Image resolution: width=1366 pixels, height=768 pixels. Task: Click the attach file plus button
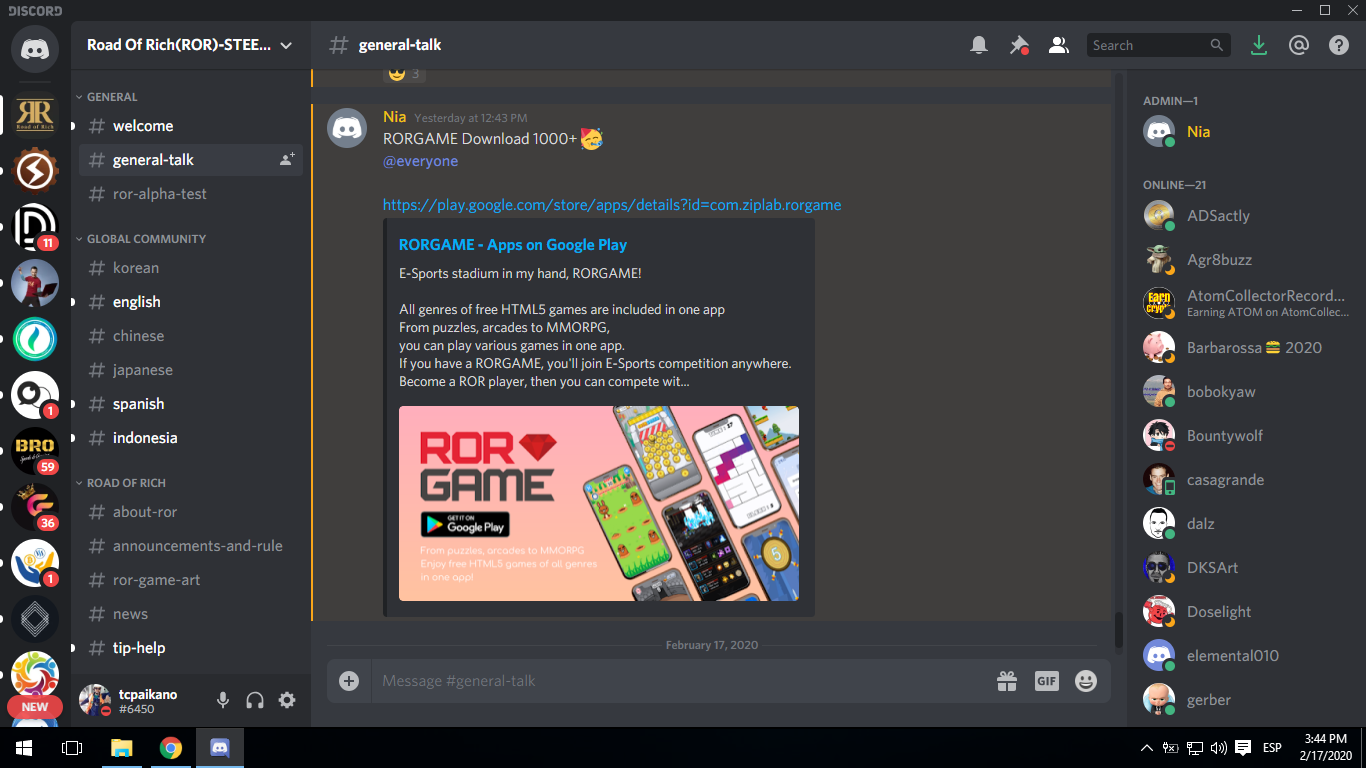click(349, 681)
